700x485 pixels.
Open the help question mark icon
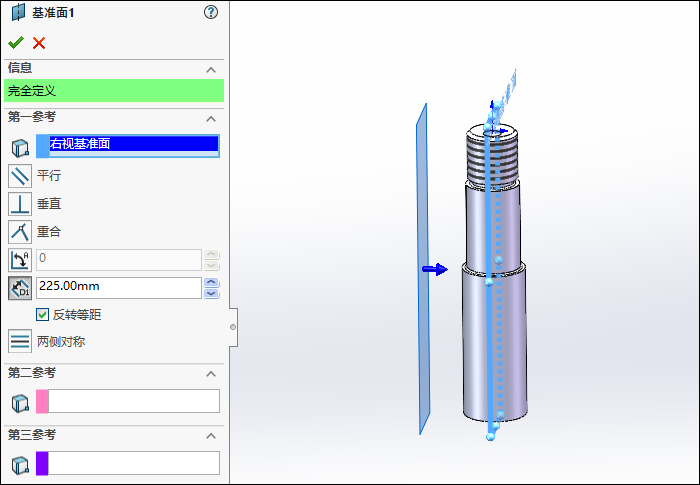pos(210,12)
